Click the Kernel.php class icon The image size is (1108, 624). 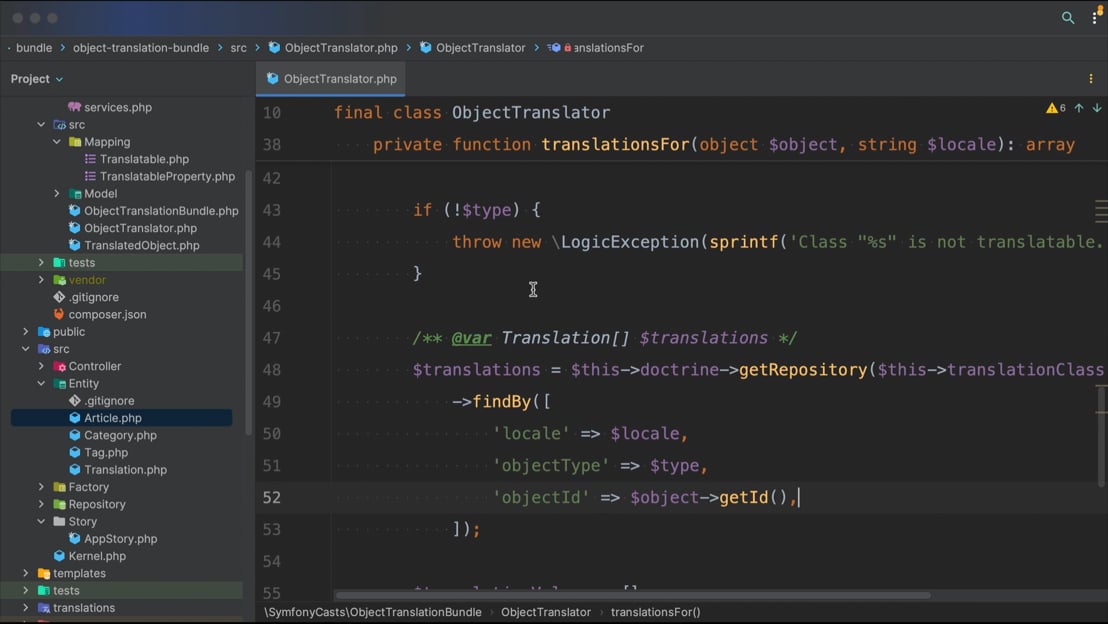(59, 556)
